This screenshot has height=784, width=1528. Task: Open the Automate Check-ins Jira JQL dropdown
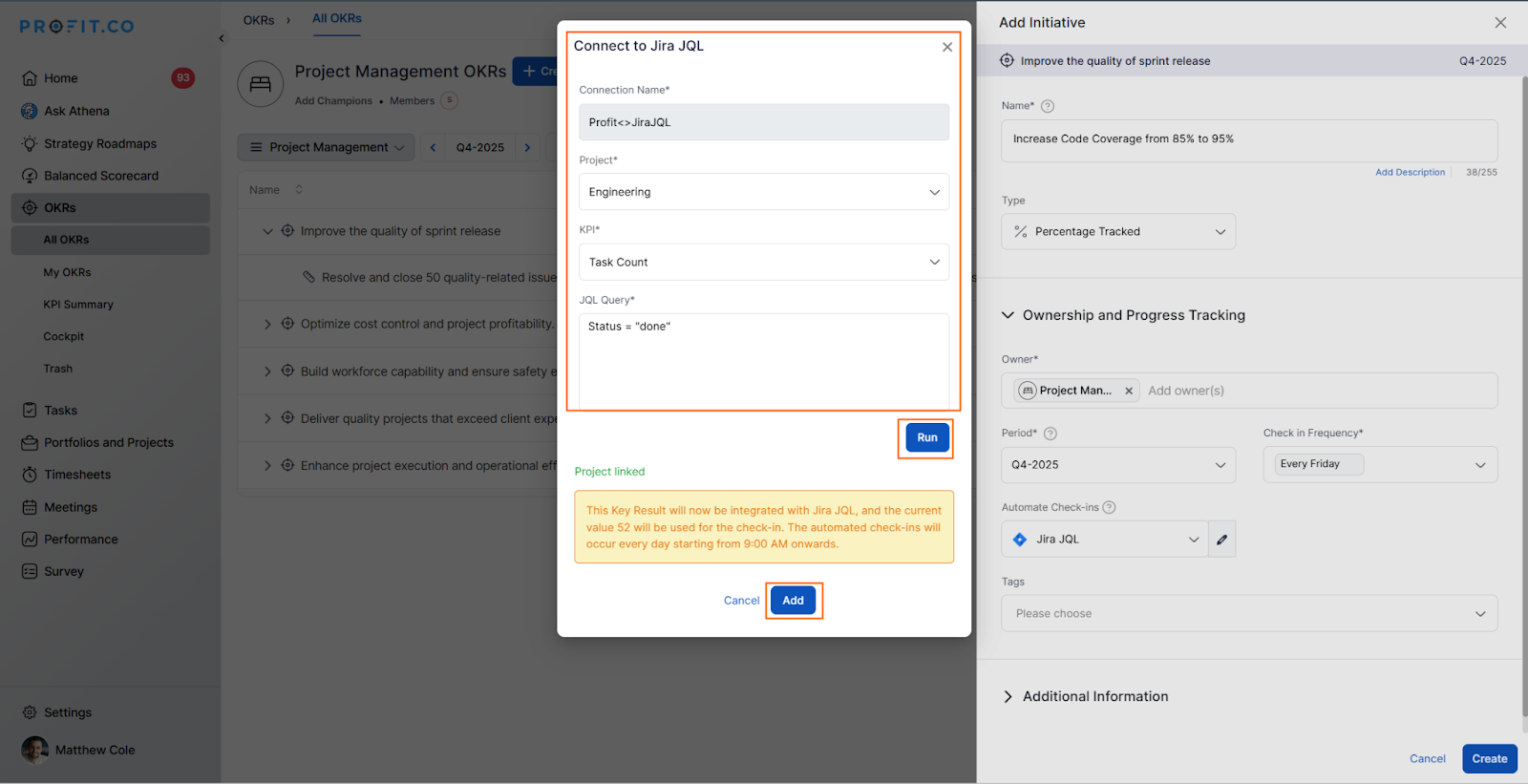(1105, 540)
